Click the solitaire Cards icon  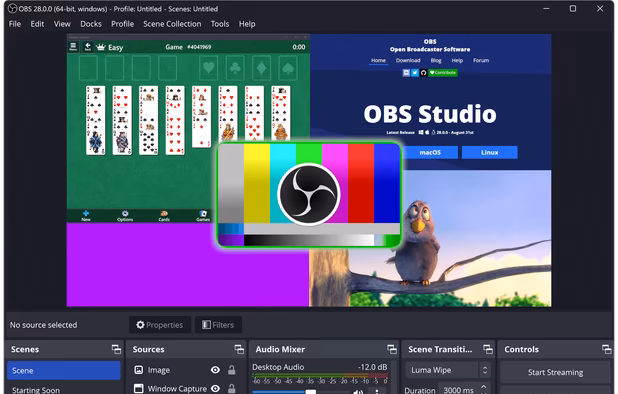point(164,216)
